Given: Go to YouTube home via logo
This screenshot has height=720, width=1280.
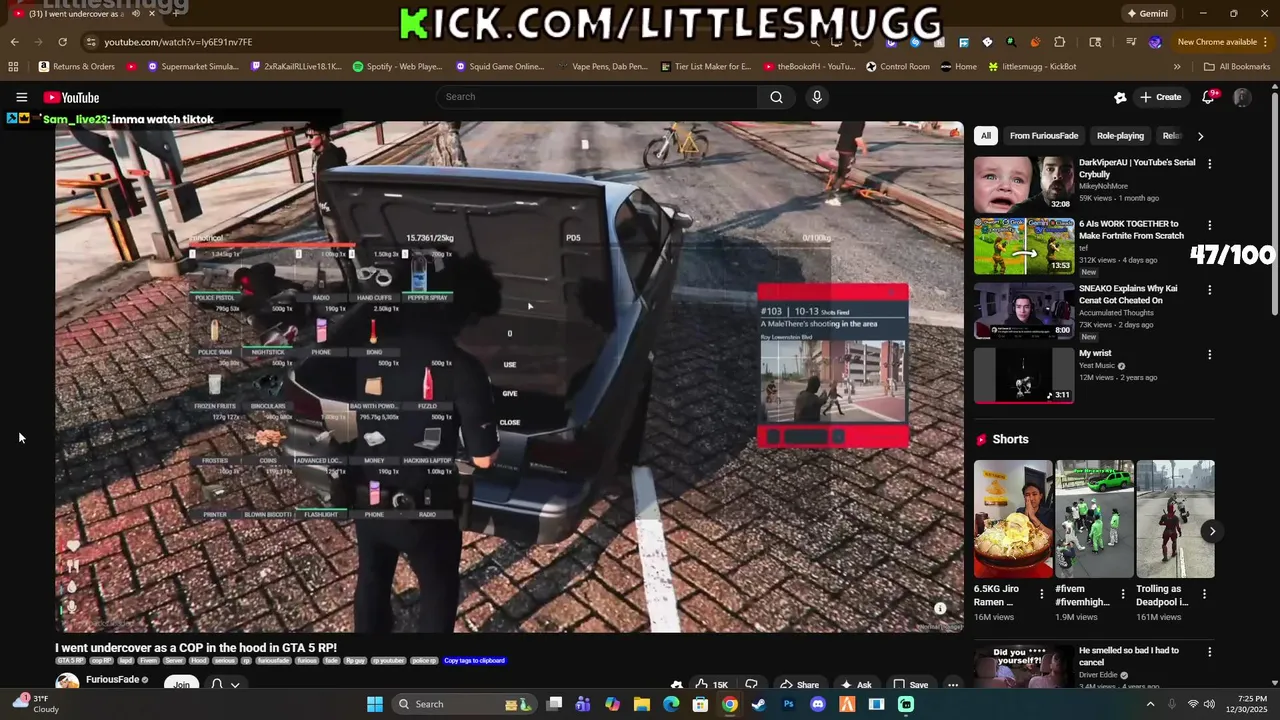Looking at the screenshot, I should (71, 97).
